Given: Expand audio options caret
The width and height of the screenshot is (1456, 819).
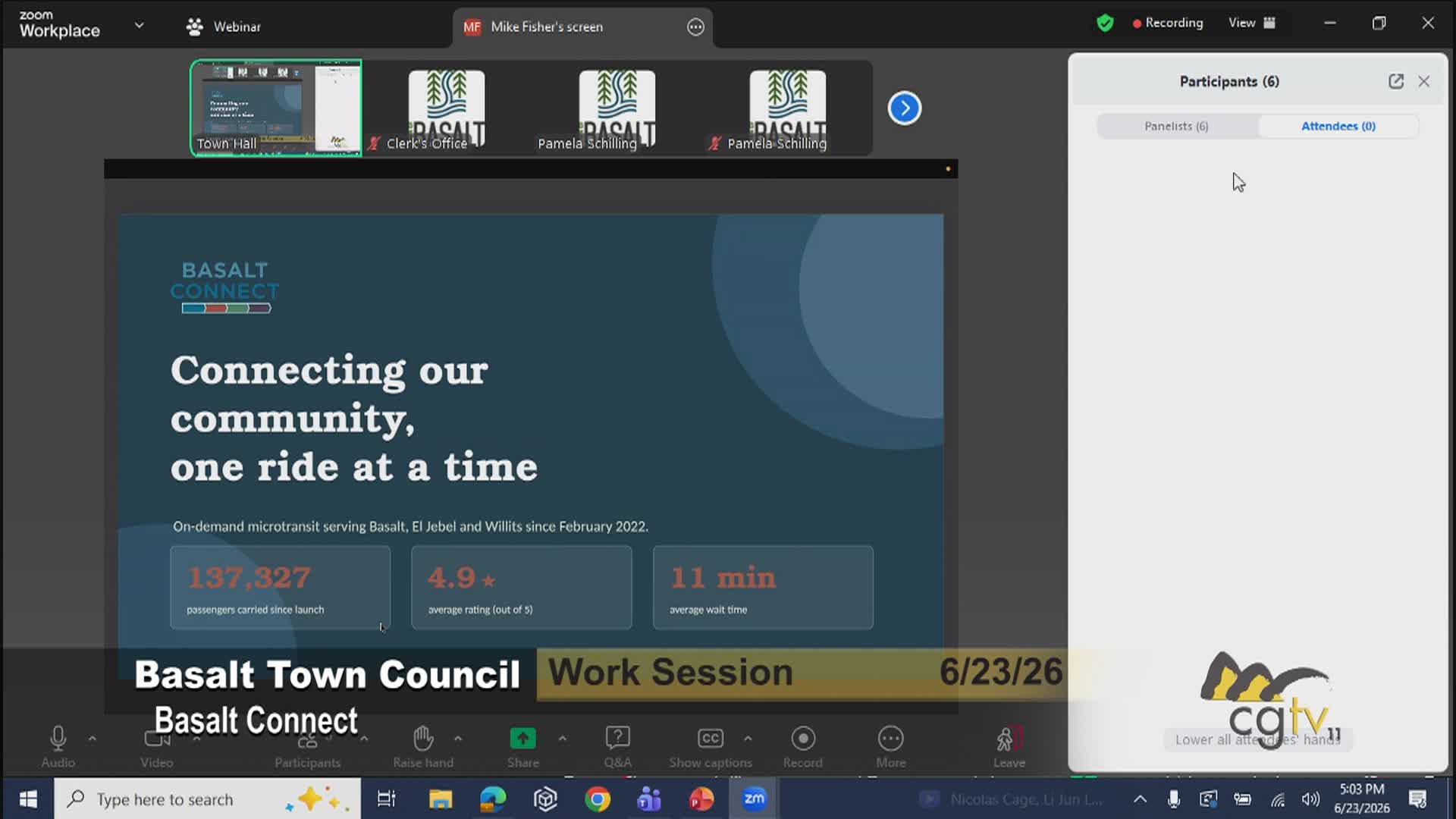Looking at the screenshot, I should (x=92, y=738).
